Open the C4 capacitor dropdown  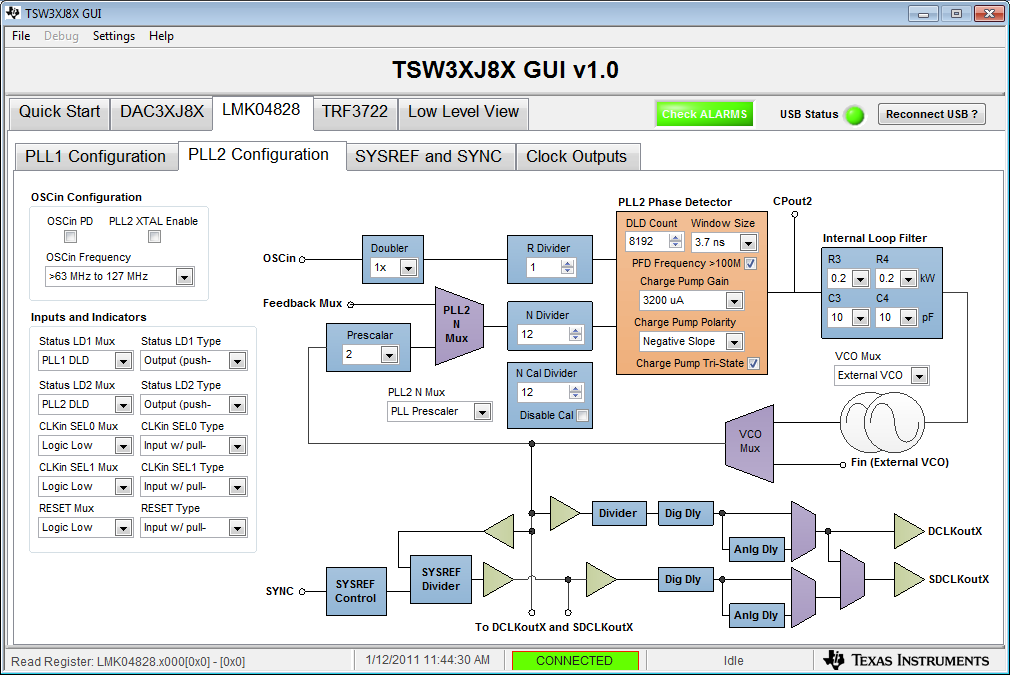pyautogui.click(x=908, y=318)
